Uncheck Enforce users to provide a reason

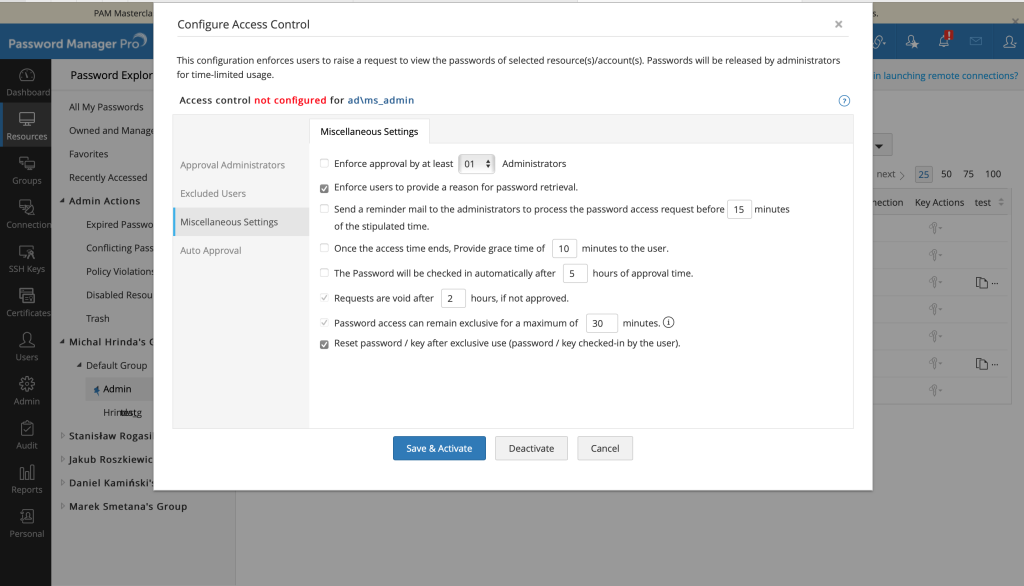(324, 187)
